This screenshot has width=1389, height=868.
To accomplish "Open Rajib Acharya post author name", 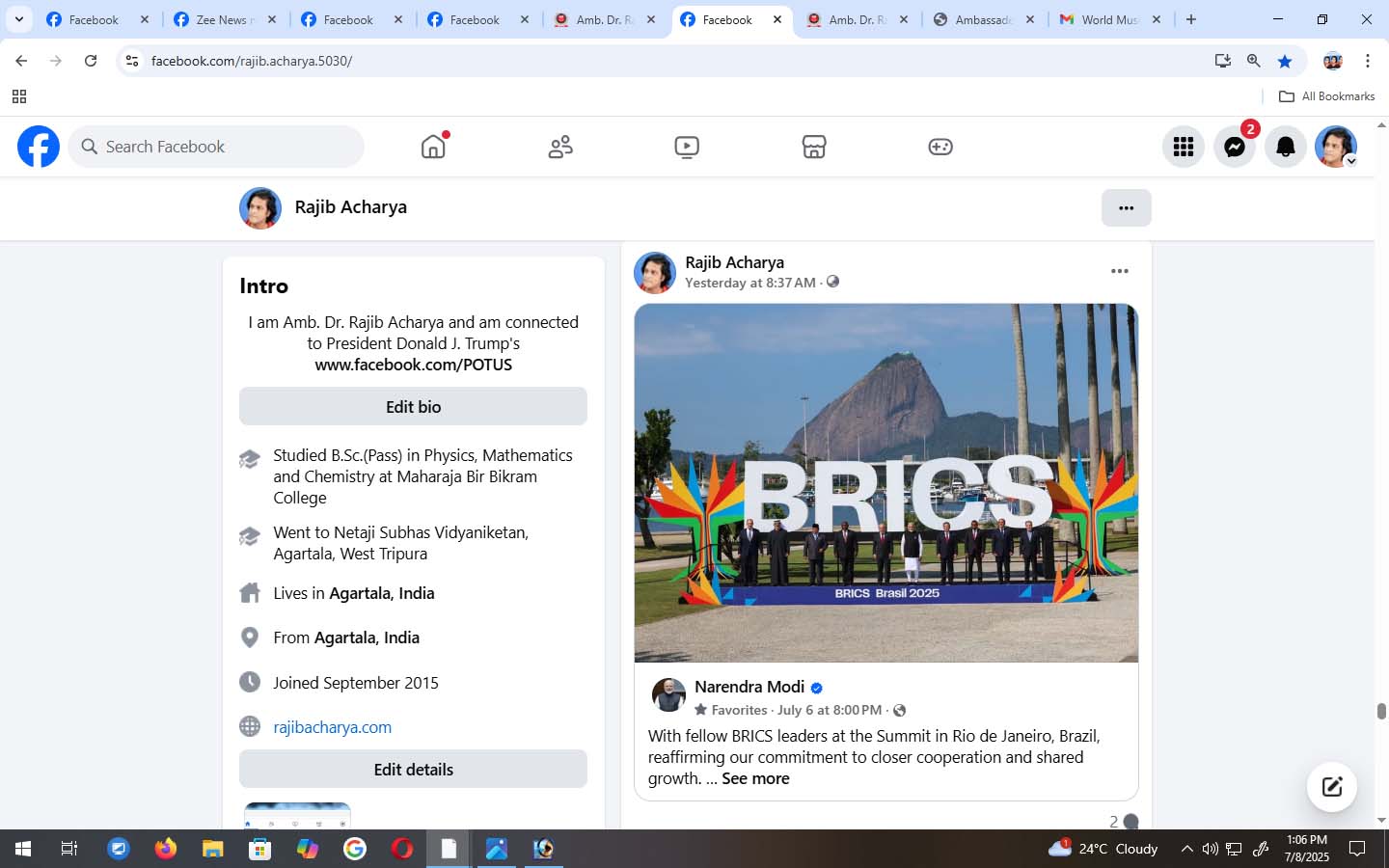I will click(734, 262).
